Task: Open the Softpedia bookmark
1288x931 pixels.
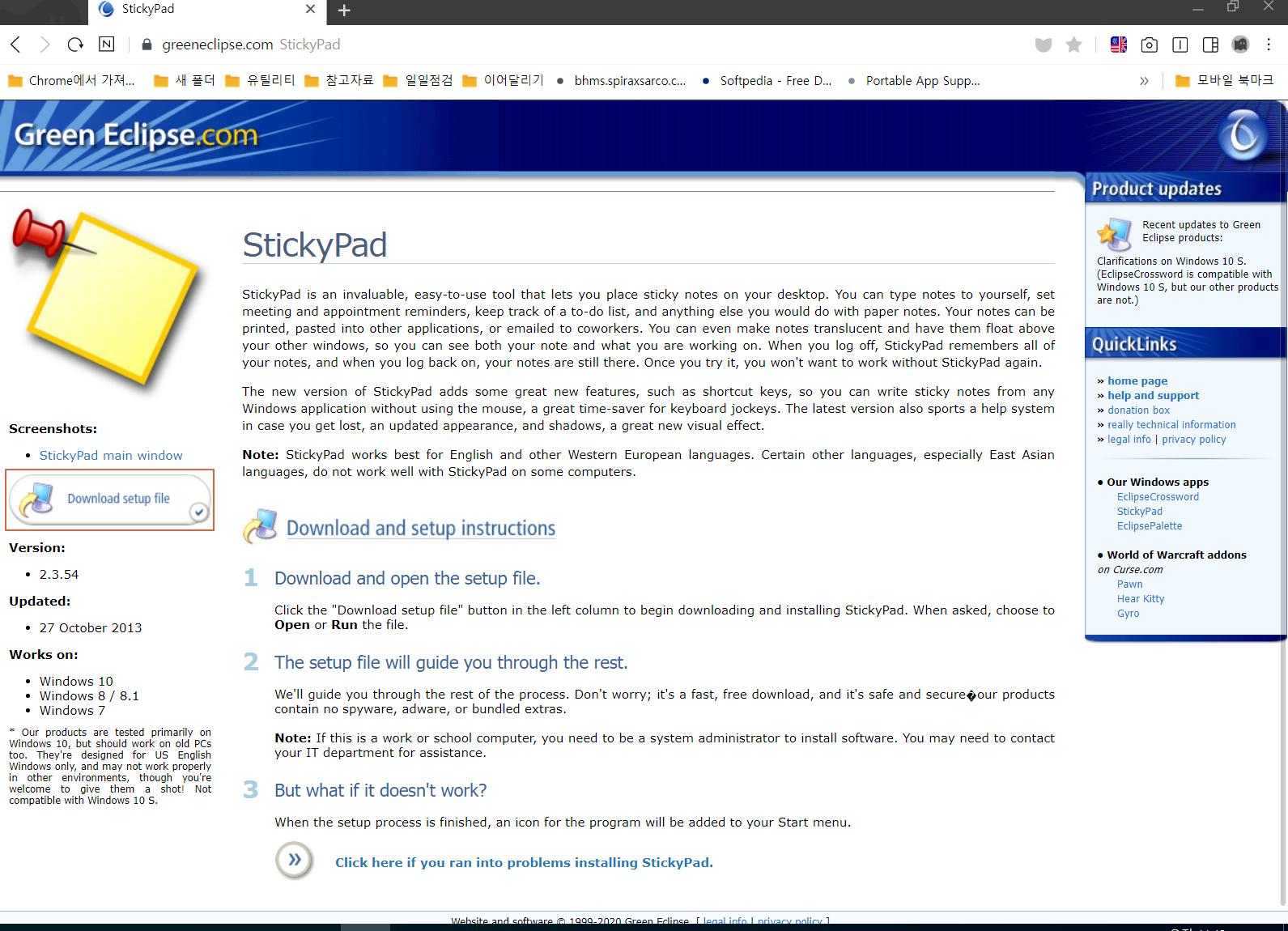Action: point(767,80)
